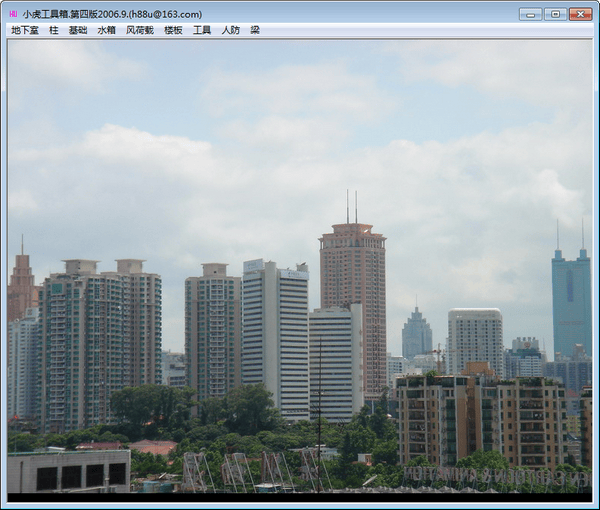Open the 梁 menu

(255, 30)
